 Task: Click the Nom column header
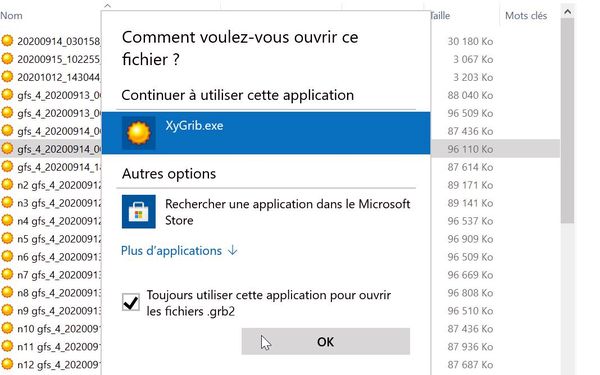point(11,16)
